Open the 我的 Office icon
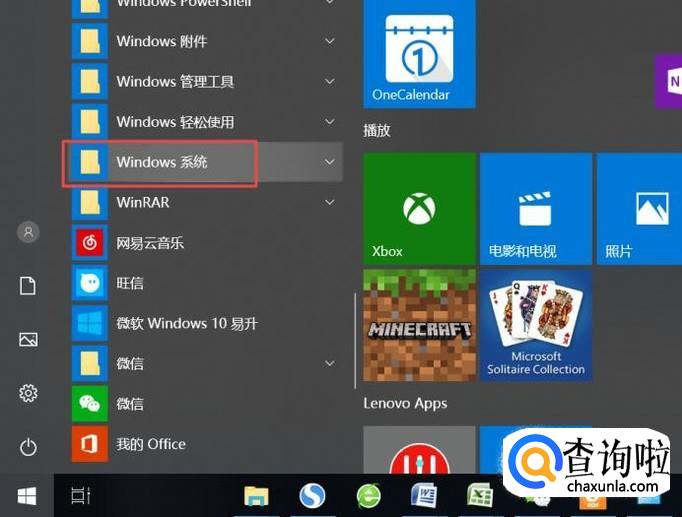This screenshot has height=517, width=682. (x=90, y=444)
